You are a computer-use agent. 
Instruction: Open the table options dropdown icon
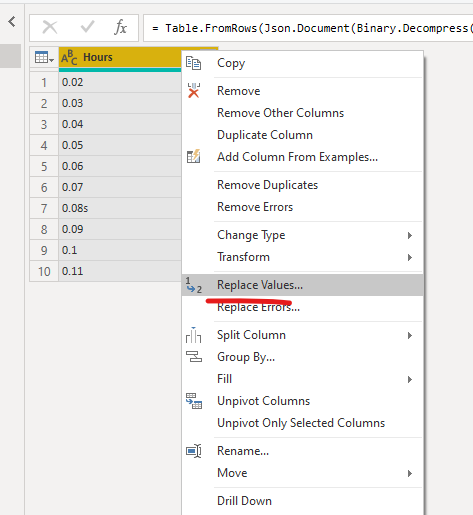coord(44,58)
